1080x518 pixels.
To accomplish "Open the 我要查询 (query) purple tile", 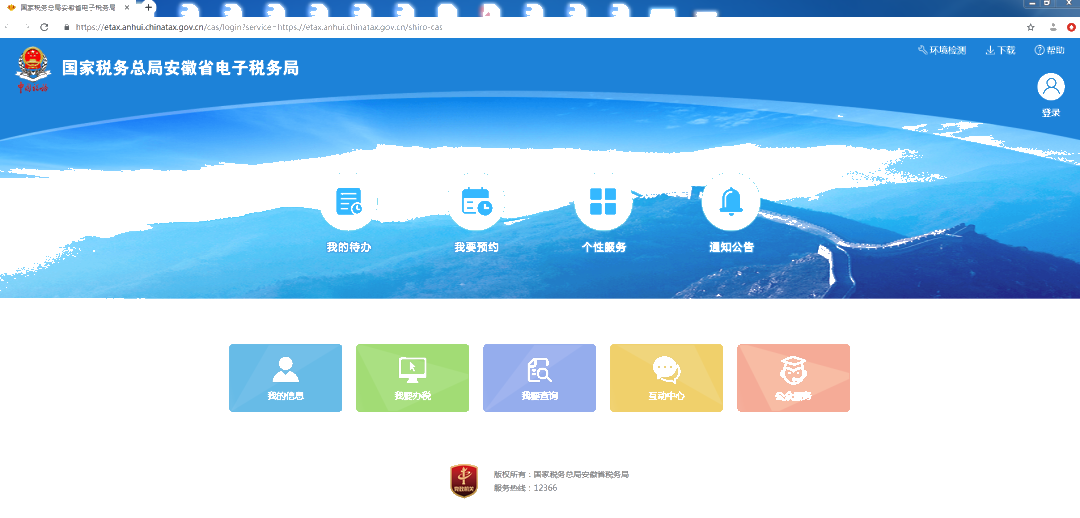I will pos(539,378).
